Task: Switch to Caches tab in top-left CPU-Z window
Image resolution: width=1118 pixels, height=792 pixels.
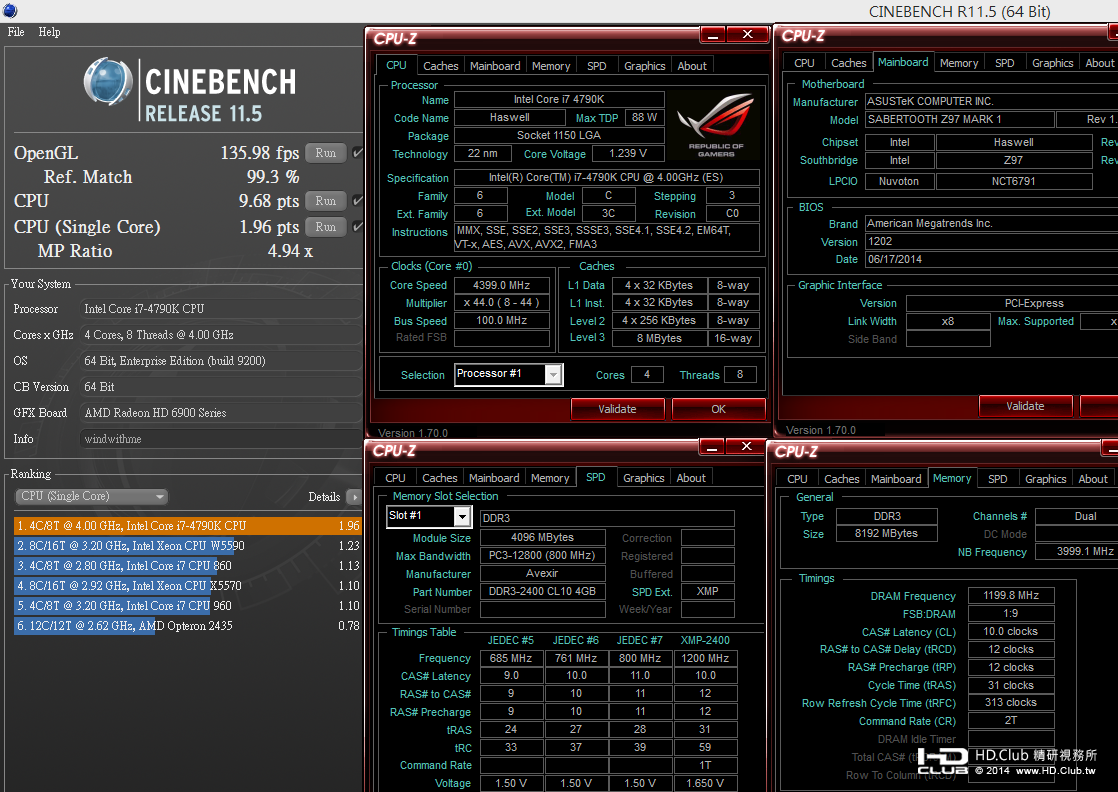Action: (441, 66)
